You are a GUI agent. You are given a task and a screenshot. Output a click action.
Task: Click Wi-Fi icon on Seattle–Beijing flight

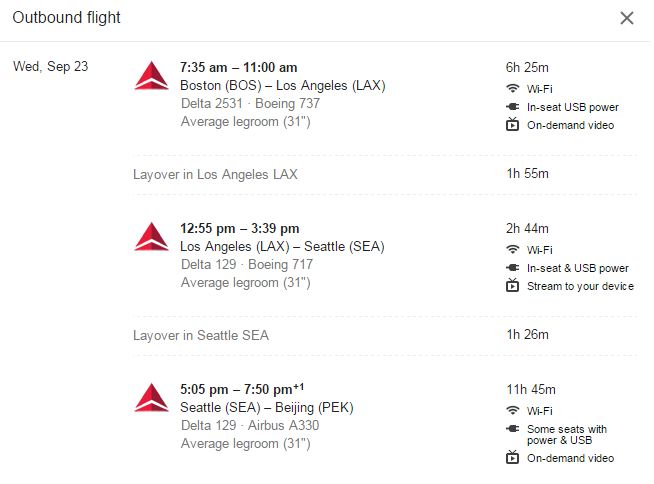[513, 410]
